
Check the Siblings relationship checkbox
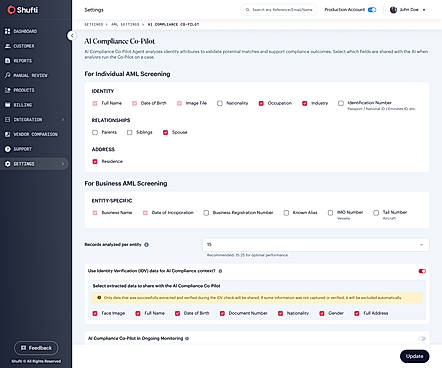(x=129, y=132)
